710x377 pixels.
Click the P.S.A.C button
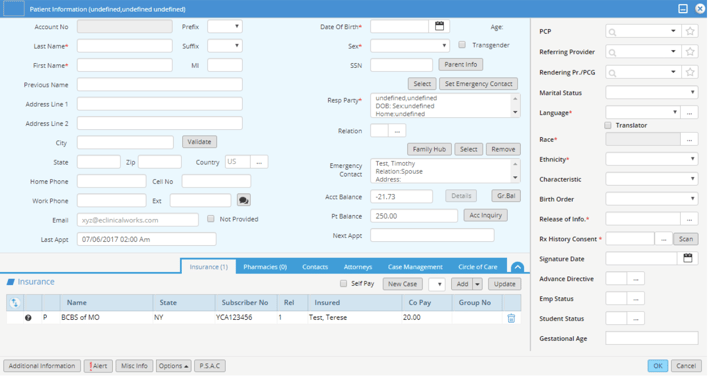click(x=210, y=366)
